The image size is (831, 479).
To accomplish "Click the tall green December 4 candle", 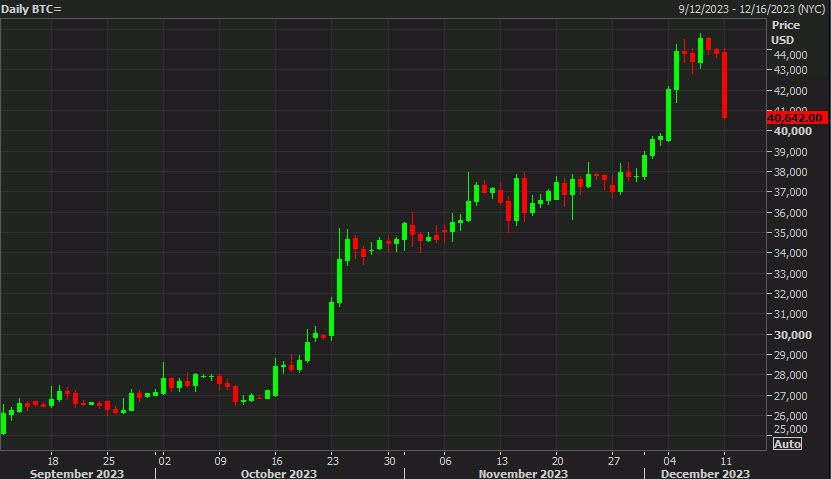I will (668, 115).
